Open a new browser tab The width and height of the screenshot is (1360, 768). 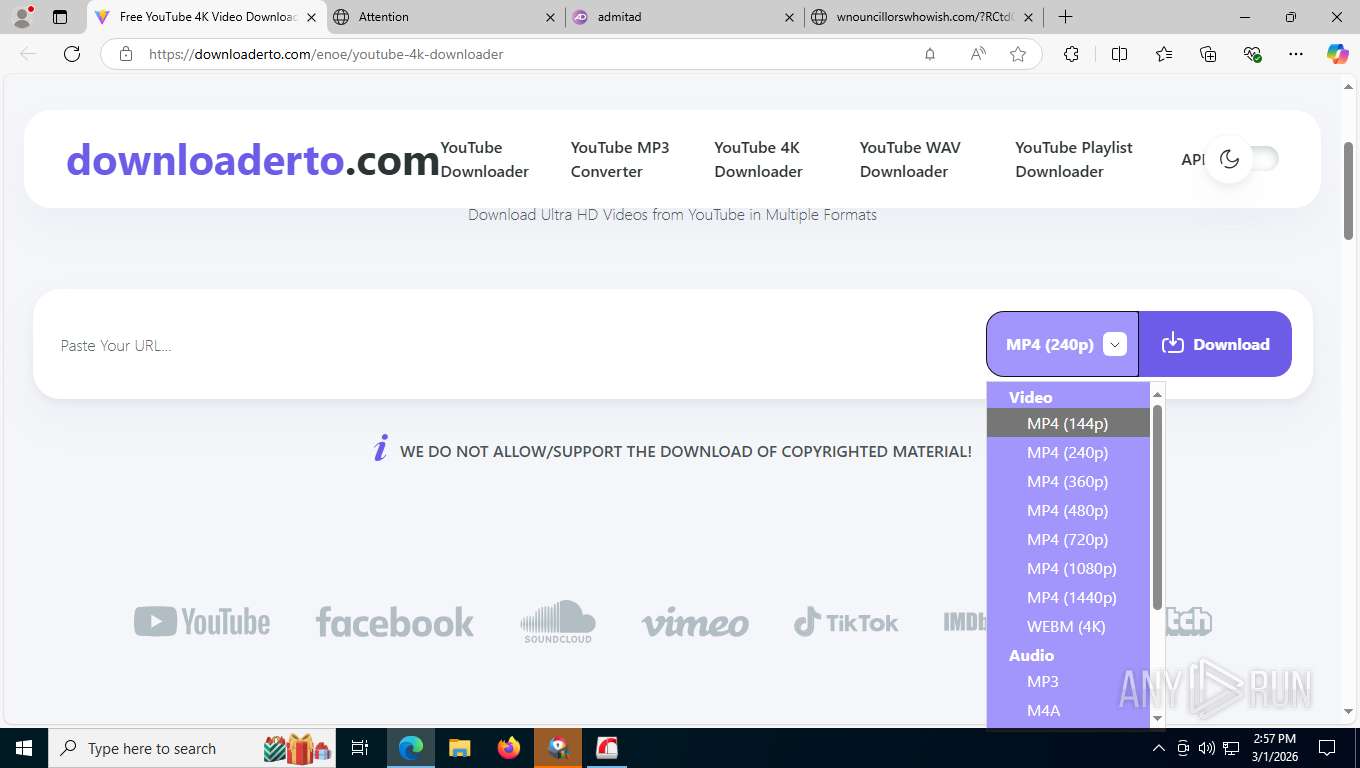coord(1066,17)
